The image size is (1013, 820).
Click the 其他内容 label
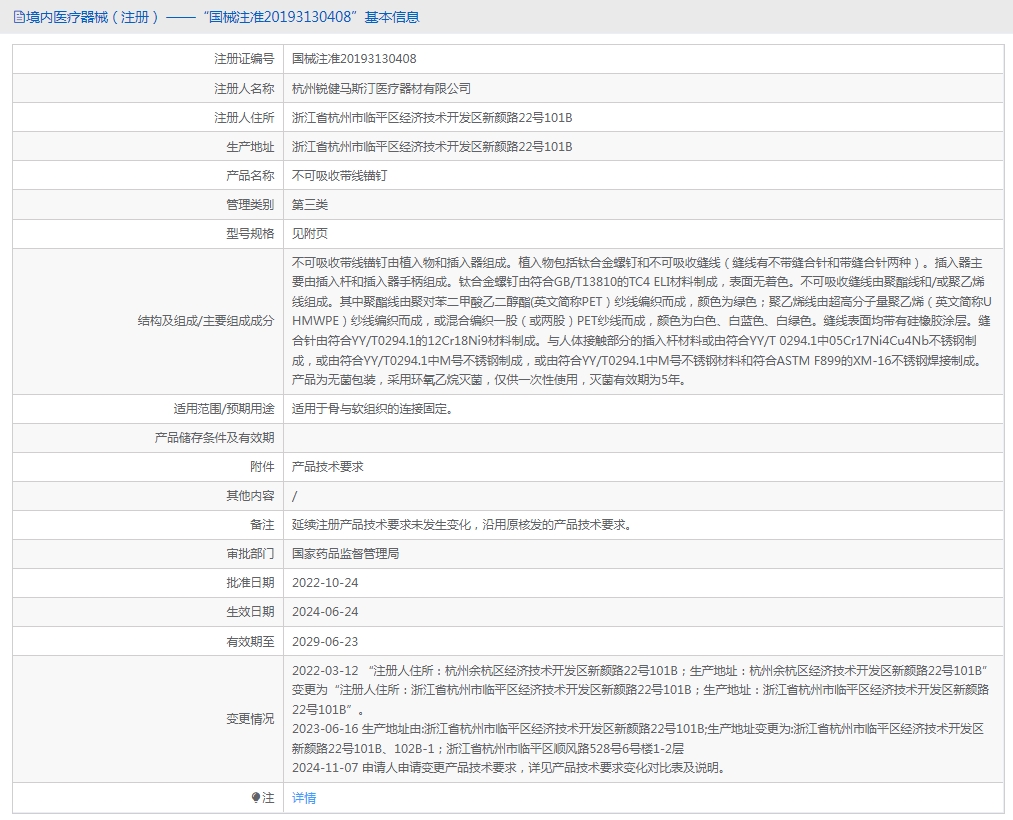(x=250, y=496)
